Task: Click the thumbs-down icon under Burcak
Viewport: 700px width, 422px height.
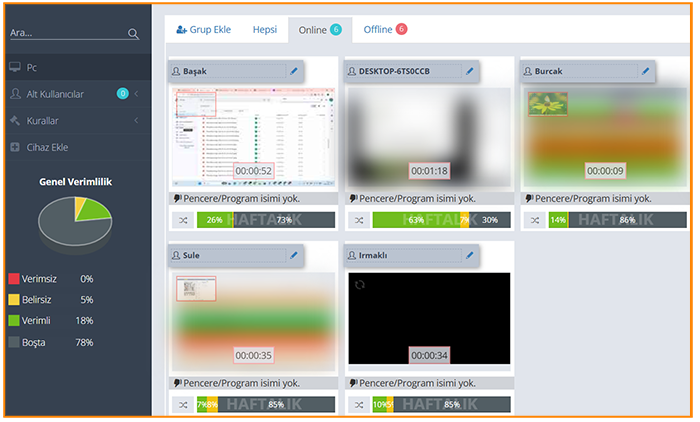Action: 529,198
